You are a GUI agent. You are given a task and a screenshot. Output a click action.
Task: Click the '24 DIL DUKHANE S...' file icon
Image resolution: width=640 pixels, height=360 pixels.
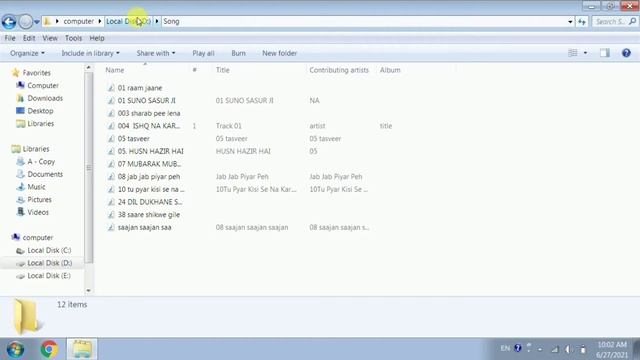pos(111,202)
